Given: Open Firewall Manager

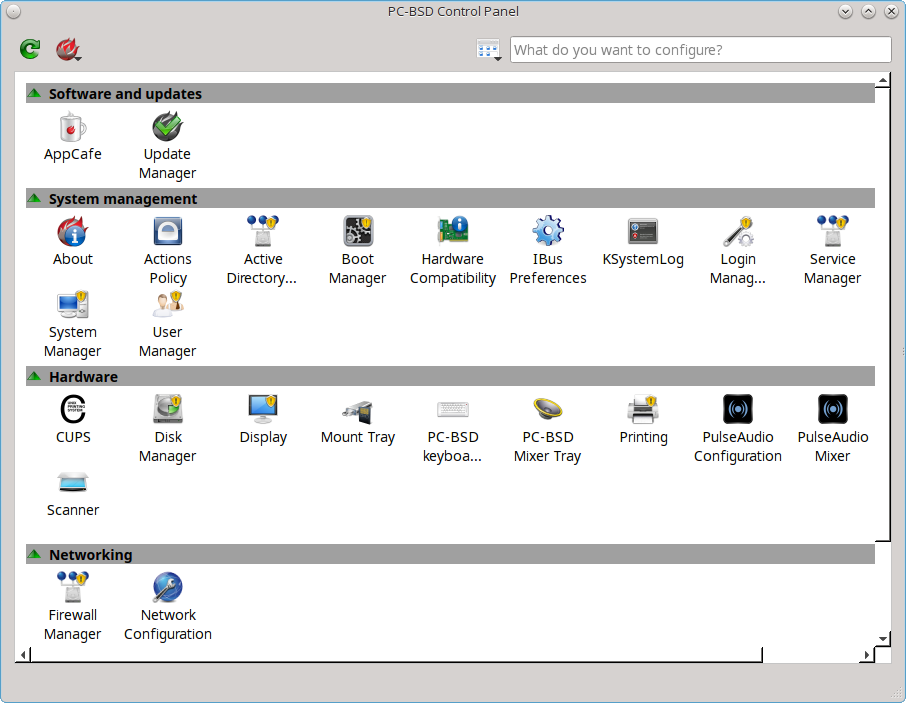Looking at the screenshot, I should point(72,607).
